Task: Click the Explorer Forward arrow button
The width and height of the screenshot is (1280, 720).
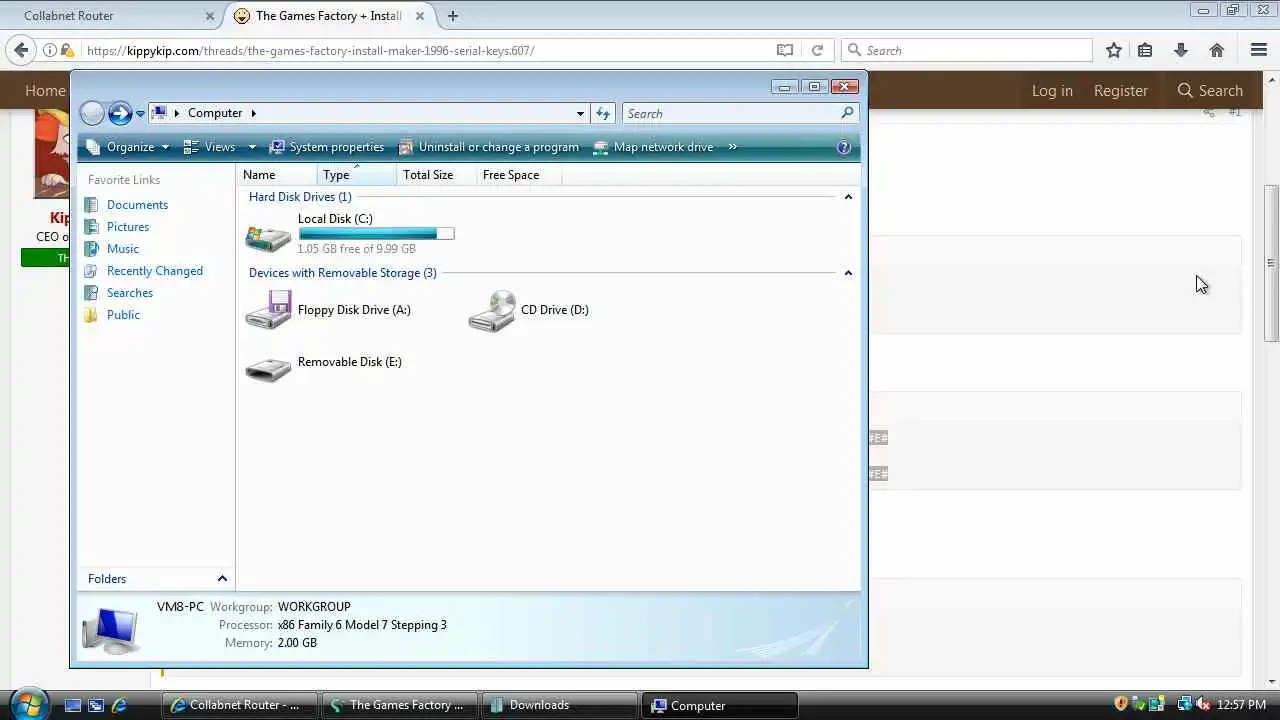Action: 120,113
